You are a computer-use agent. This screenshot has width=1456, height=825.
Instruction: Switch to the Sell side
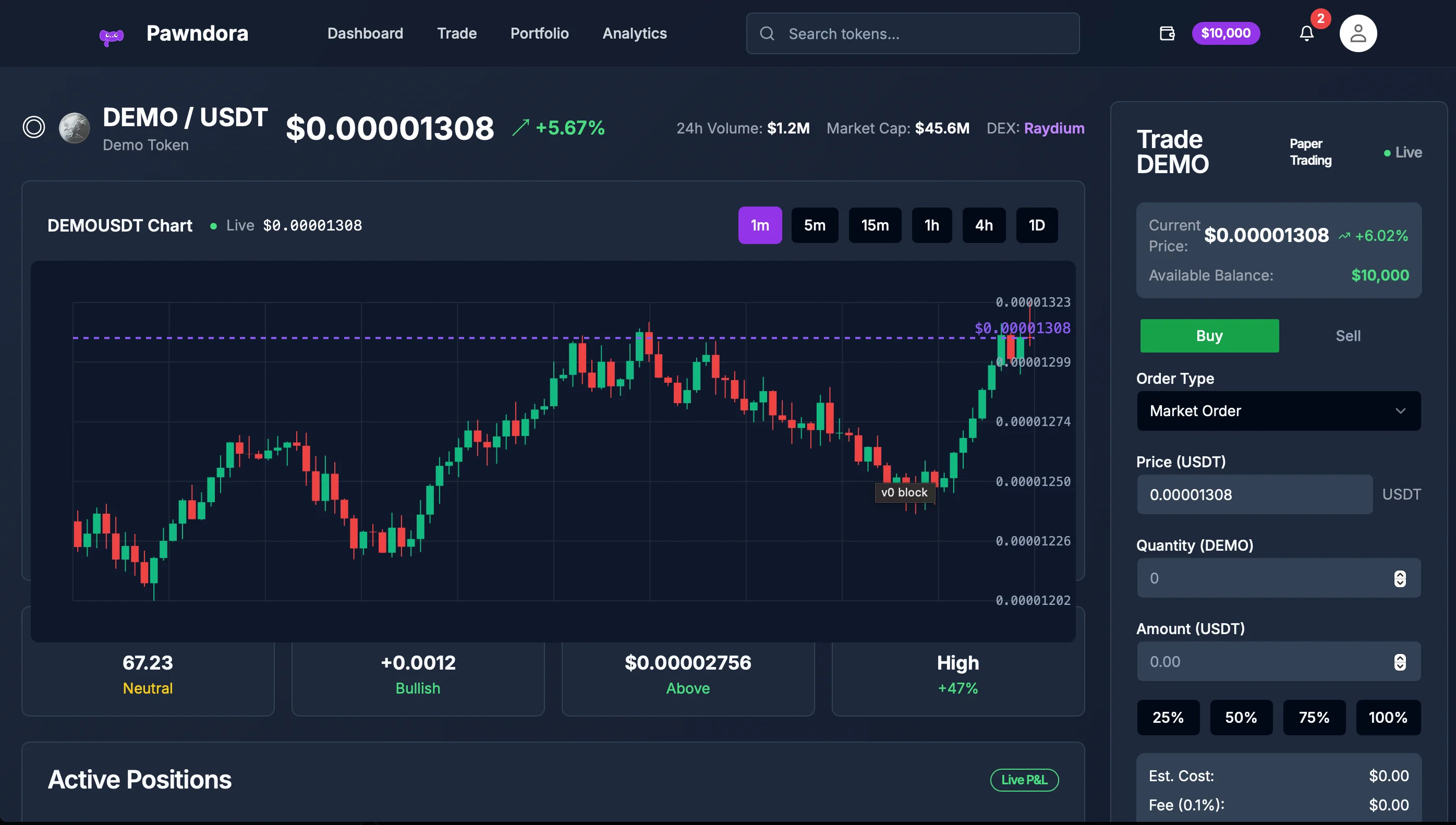pyautogui.click(x=1348, y=335)
